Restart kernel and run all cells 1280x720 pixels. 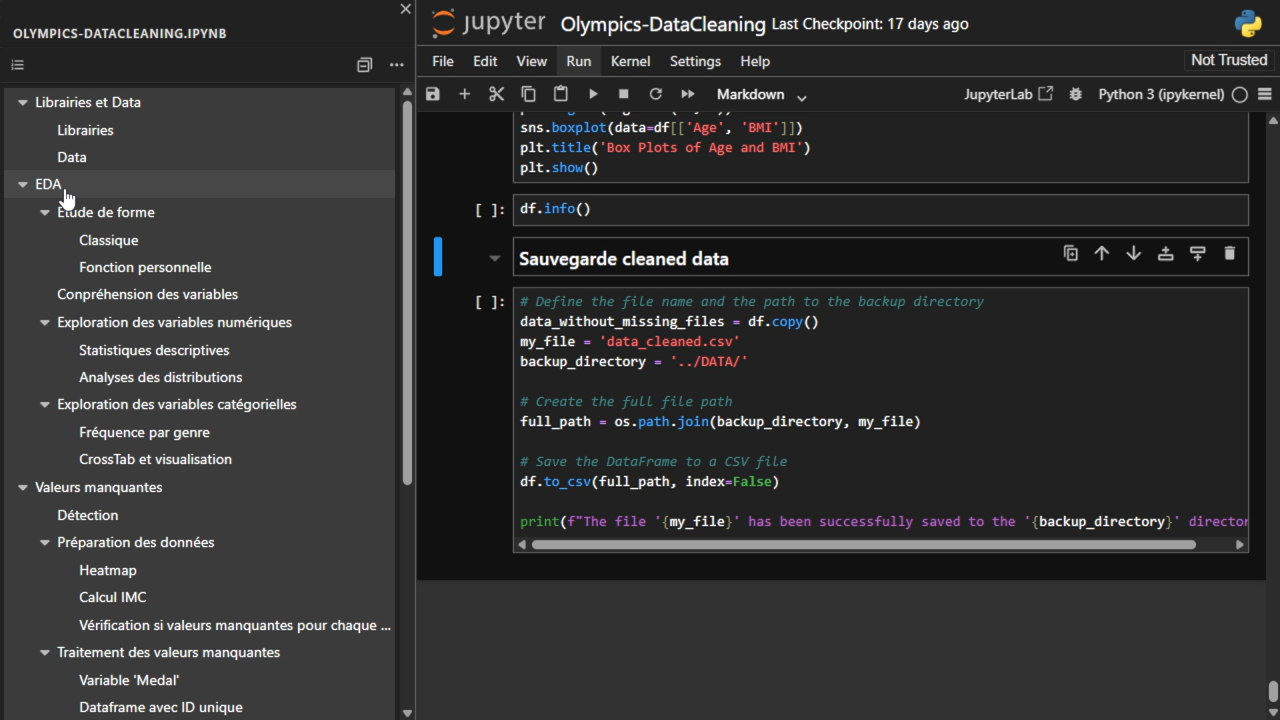coord(688,94)
